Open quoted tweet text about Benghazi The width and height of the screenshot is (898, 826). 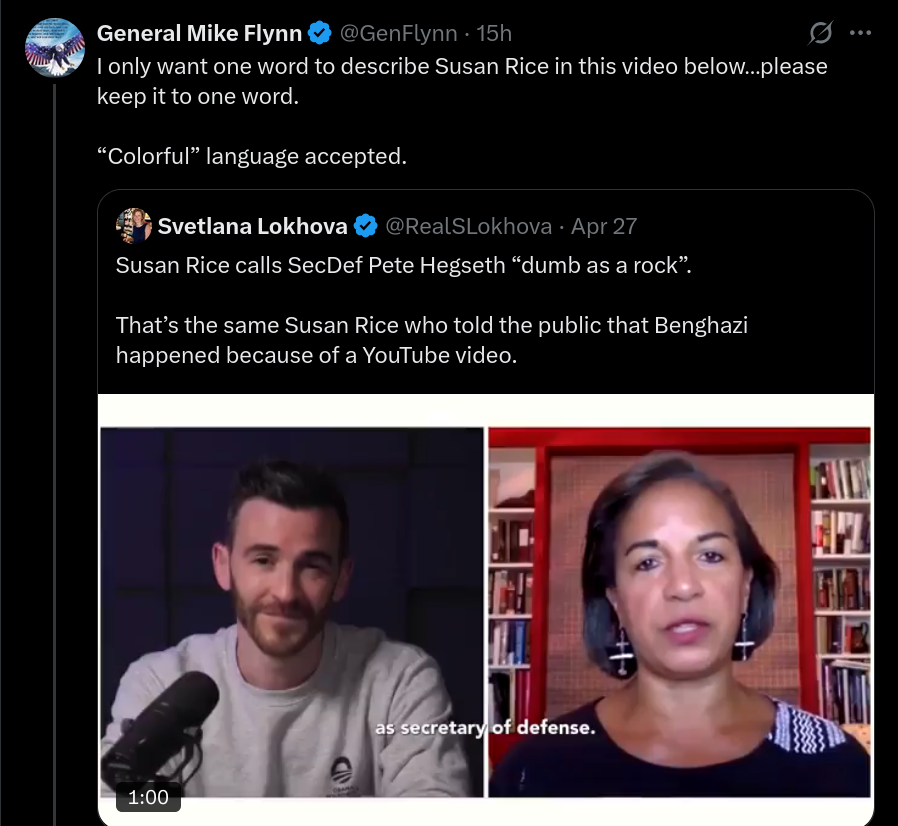point(432,340)
